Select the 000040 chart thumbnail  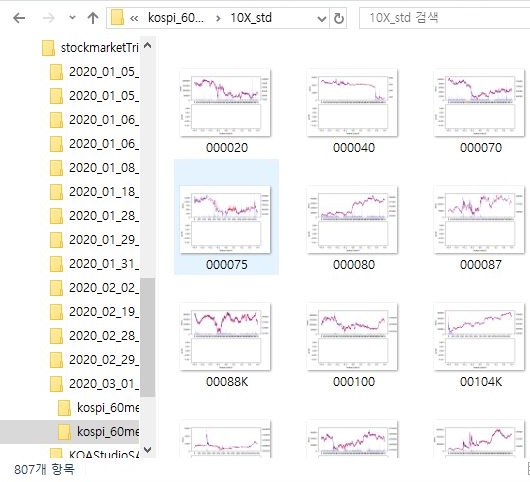point(352,103)
